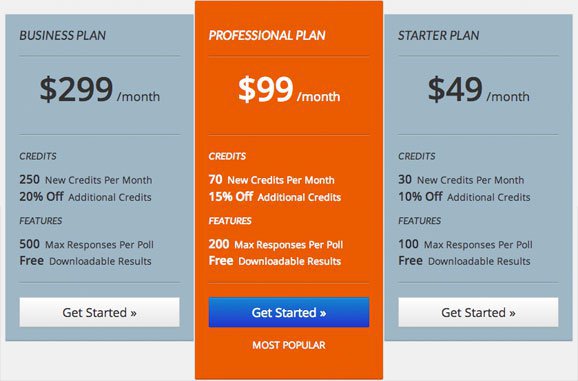The width and height of the screenshot is (578, 381).
Task: Click the $49 per month price
Action: point(478,90)
